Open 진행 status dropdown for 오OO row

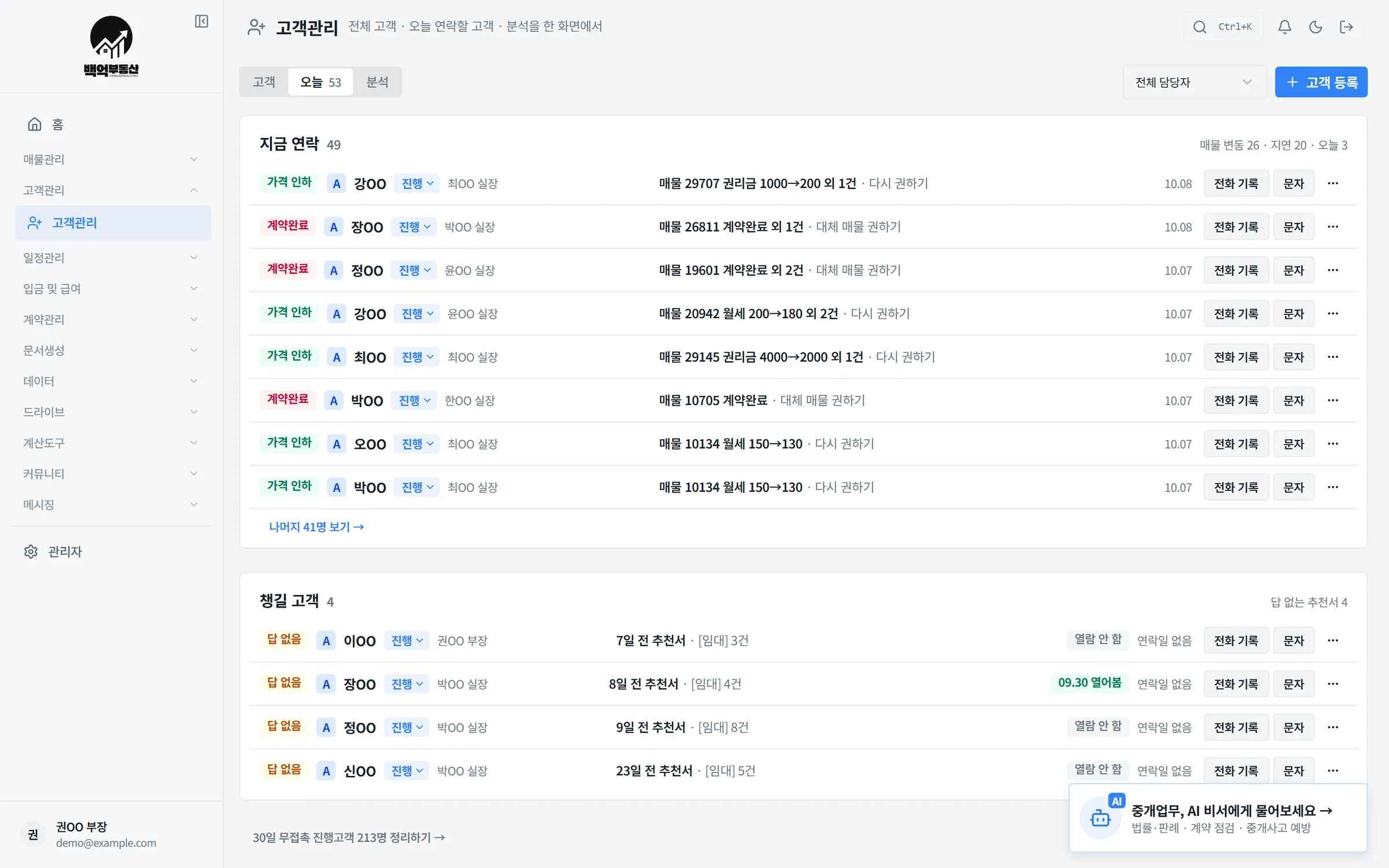tap(417, 444)
